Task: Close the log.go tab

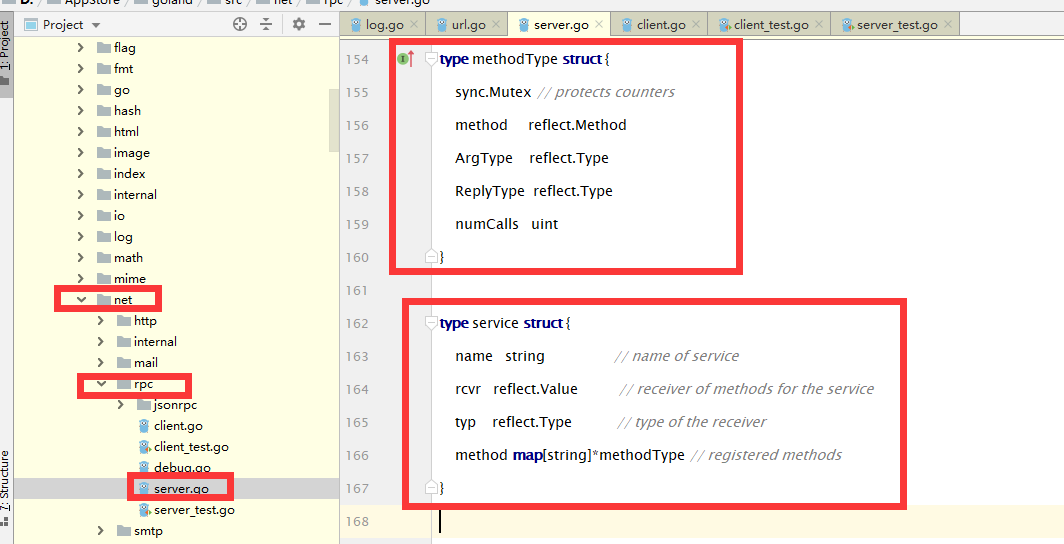Action: click(415, 24)
